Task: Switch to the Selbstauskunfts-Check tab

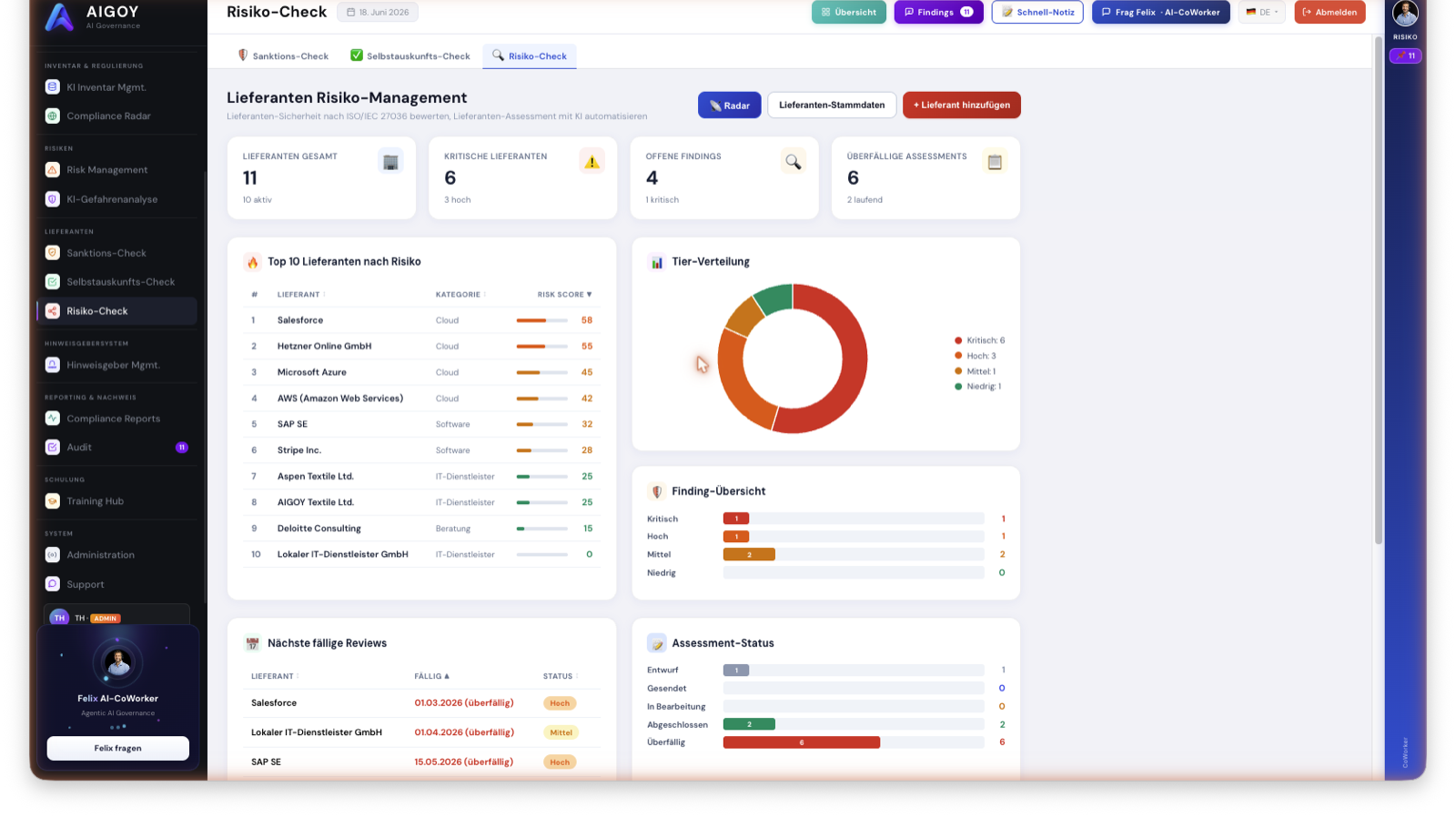Action: click(x=410, y=56)
